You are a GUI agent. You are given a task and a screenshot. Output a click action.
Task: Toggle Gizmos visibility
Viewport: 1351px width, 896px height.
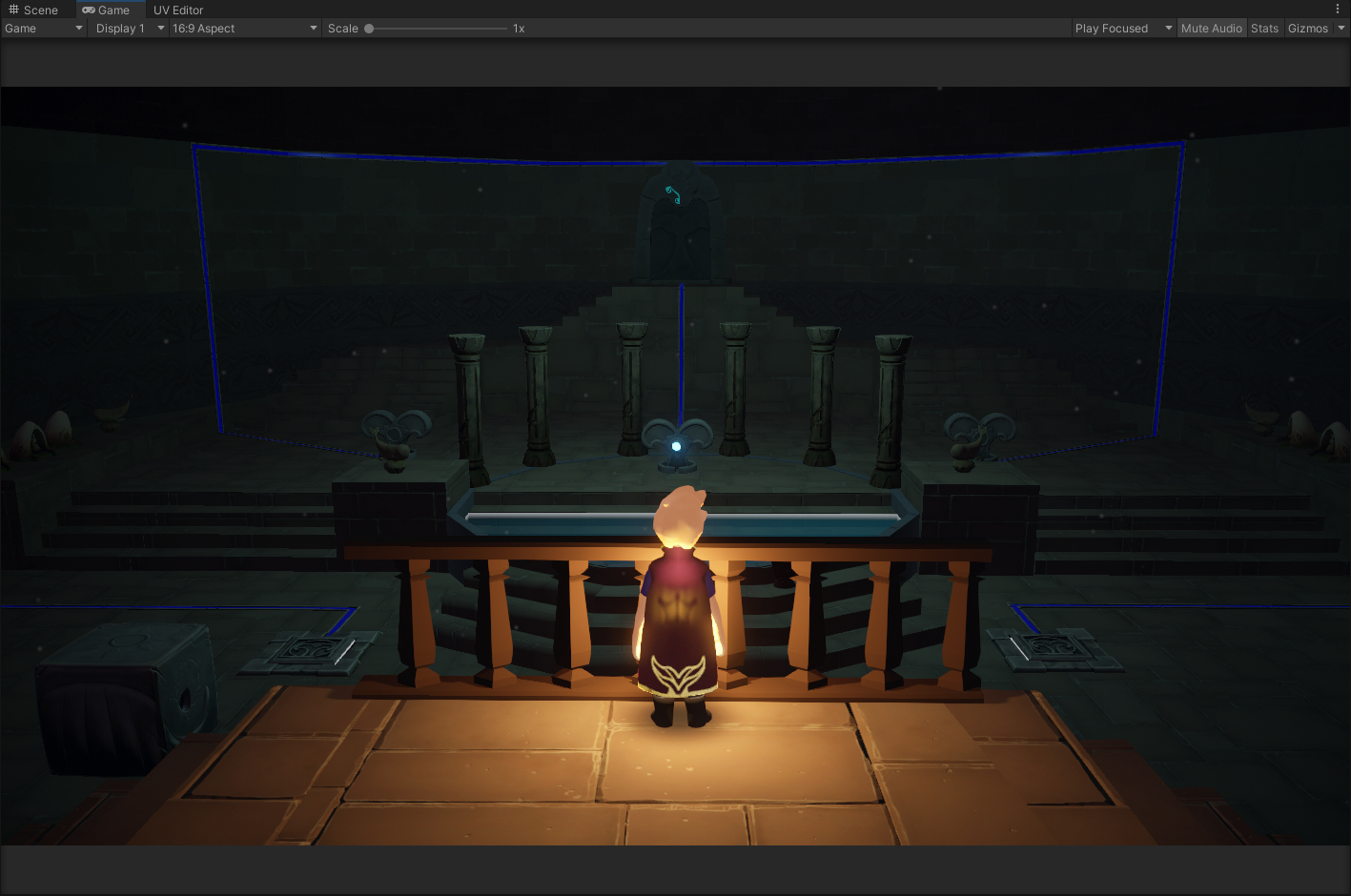click(1307, 29)
